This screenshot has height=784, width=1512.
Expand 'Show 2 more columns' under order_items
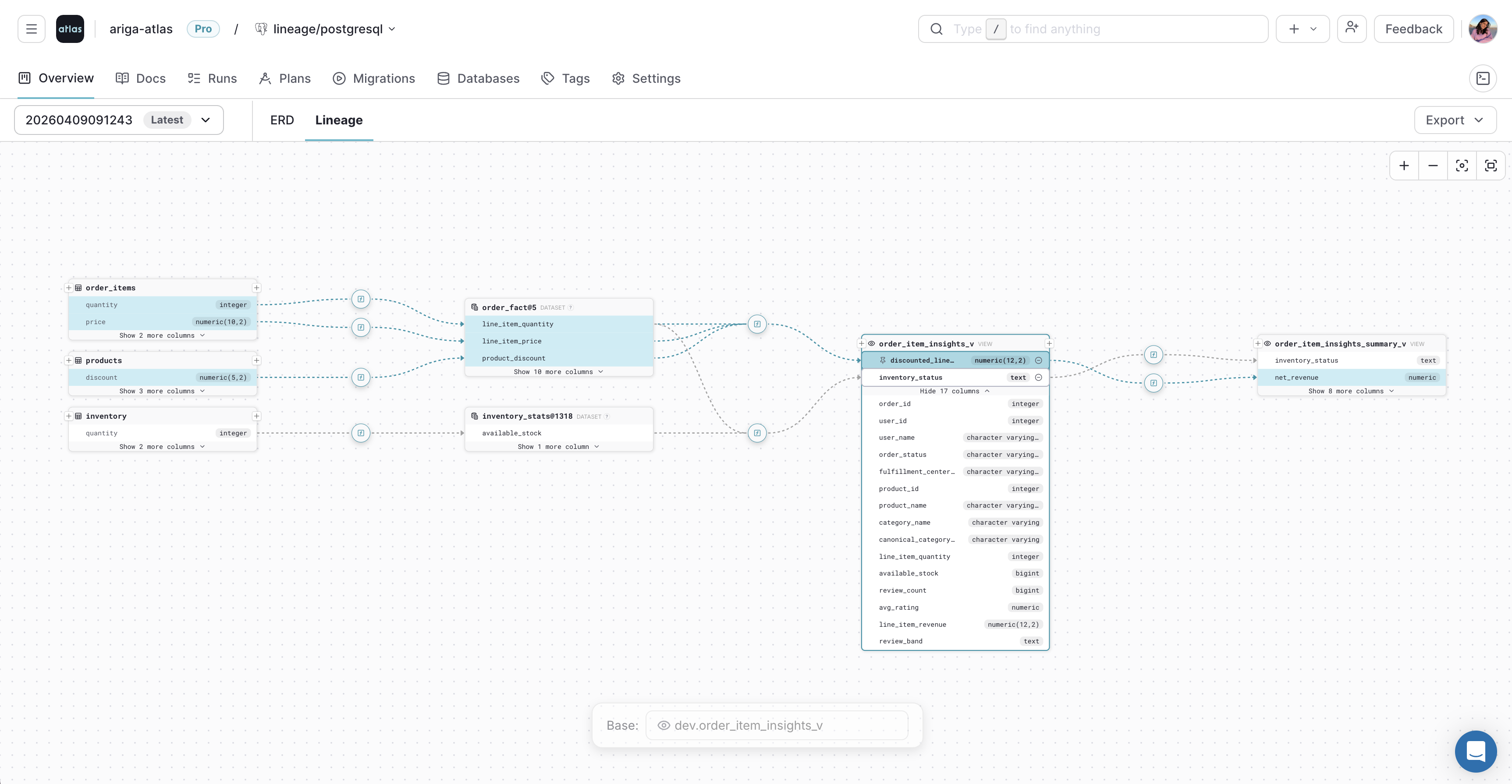pyautogui.click(x=162, y=335)
